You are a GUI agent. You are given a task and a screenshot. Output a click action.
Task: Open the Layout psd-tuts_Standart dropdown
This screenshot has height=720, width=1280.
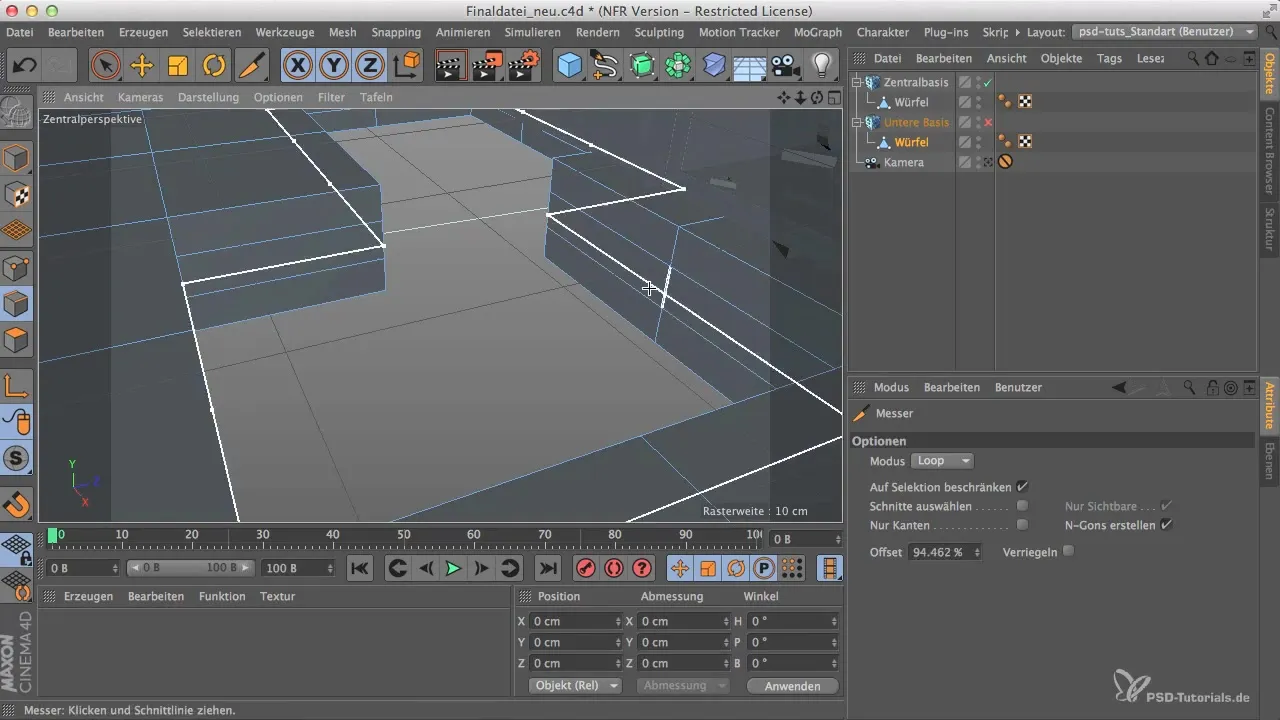coord(1164,32)
